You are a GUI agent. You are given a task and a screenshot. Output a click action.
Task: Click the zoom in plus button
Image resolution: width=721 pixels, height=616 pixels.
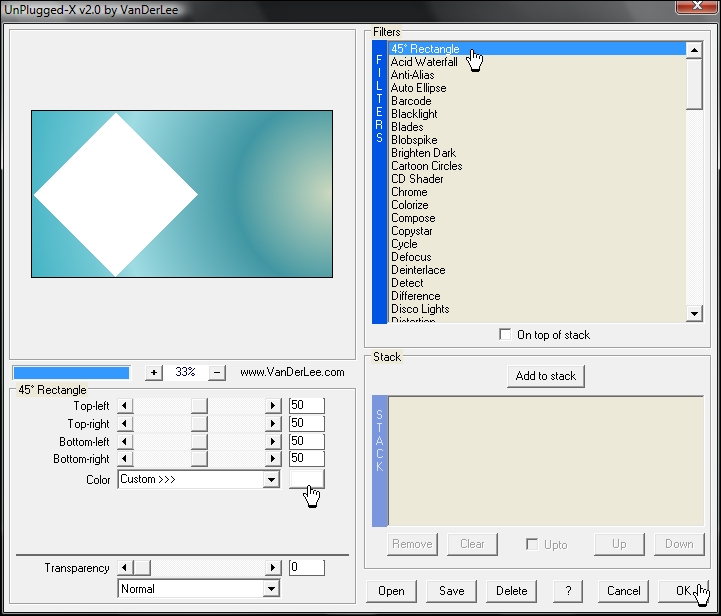pyautogui.click(x=154, y=372)
